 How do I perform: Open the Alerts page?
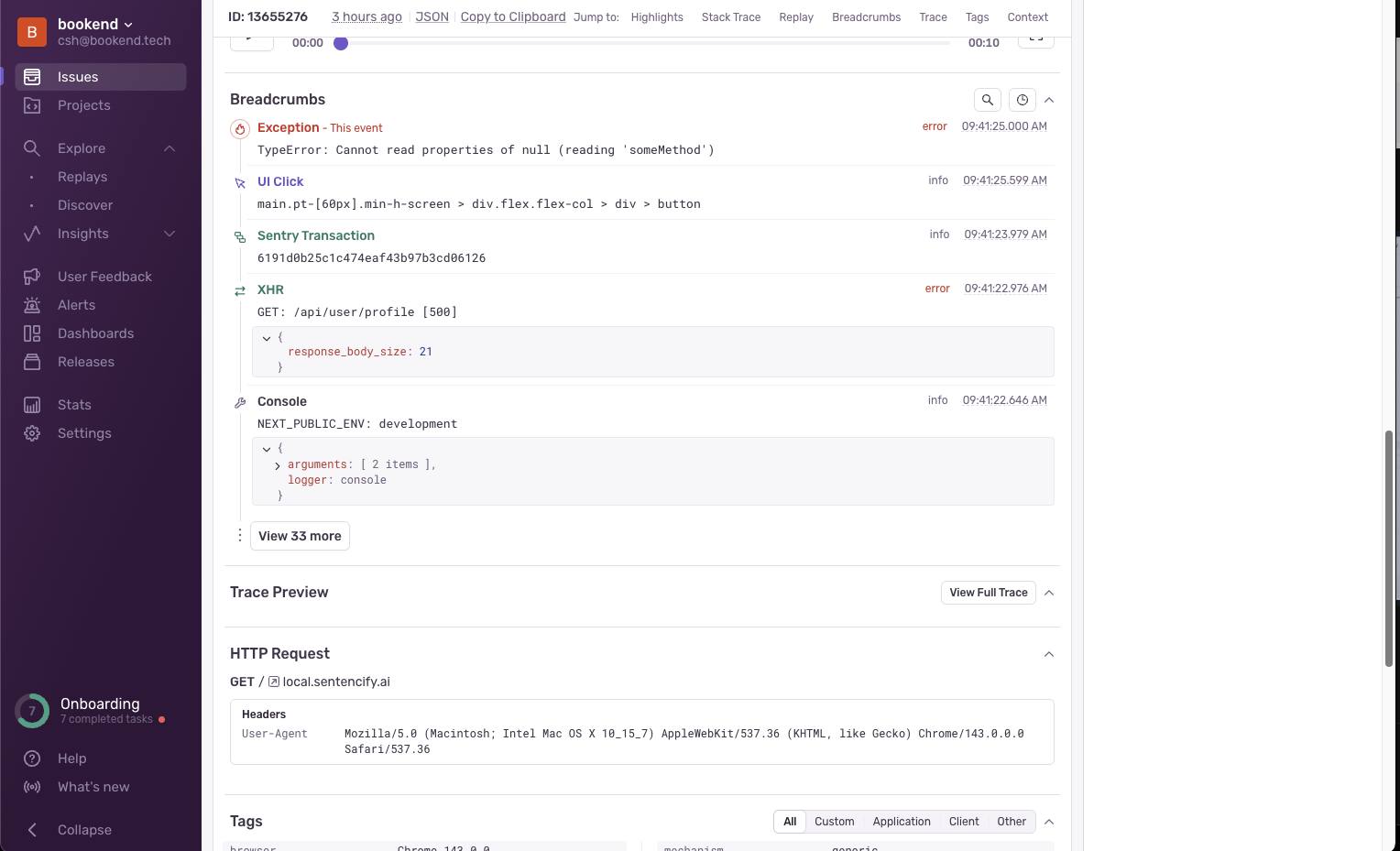coord(76,305)
